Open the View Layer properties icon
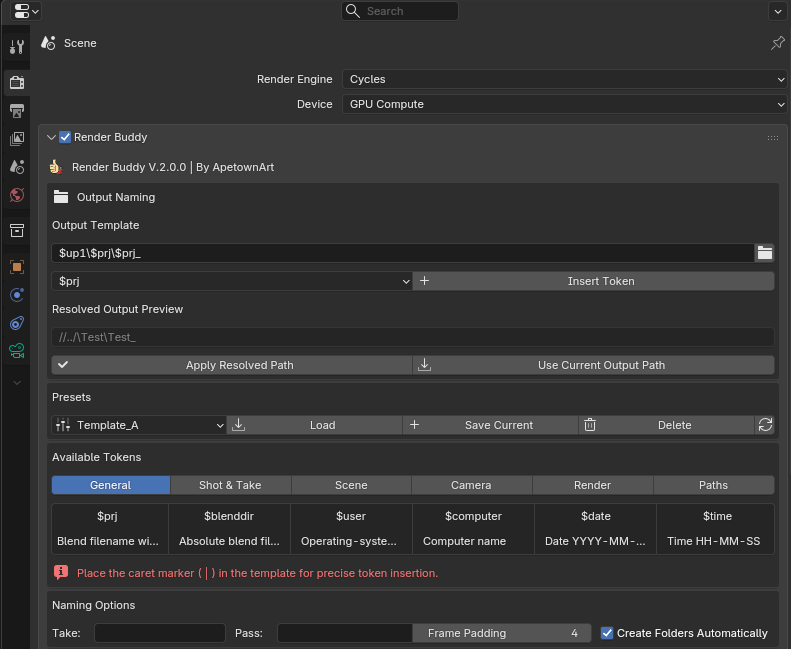The width and height of the screenshot is (791, 649). pos(17,139)
